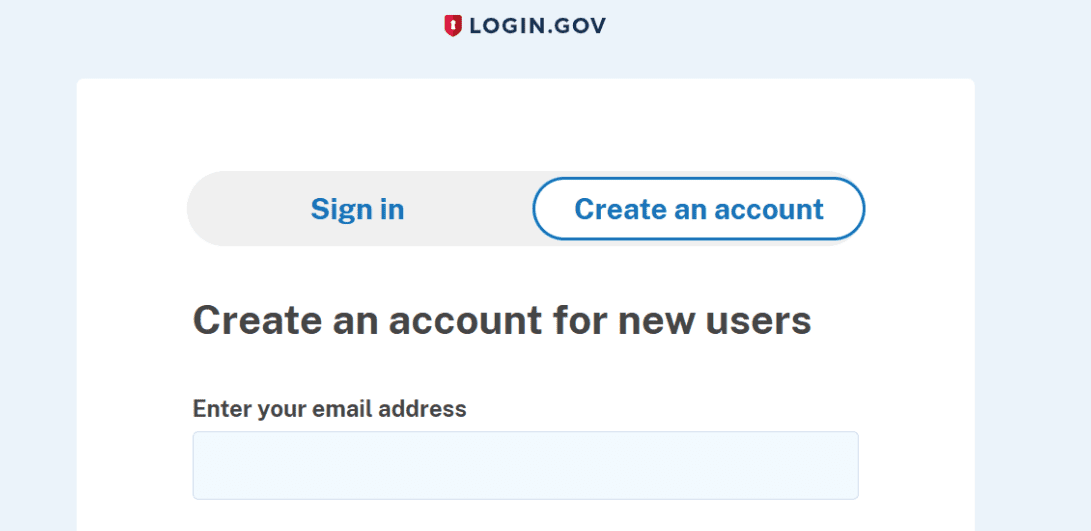Switch to the Sign in tab
This screenshot has width=1091, height=531.
357,209
